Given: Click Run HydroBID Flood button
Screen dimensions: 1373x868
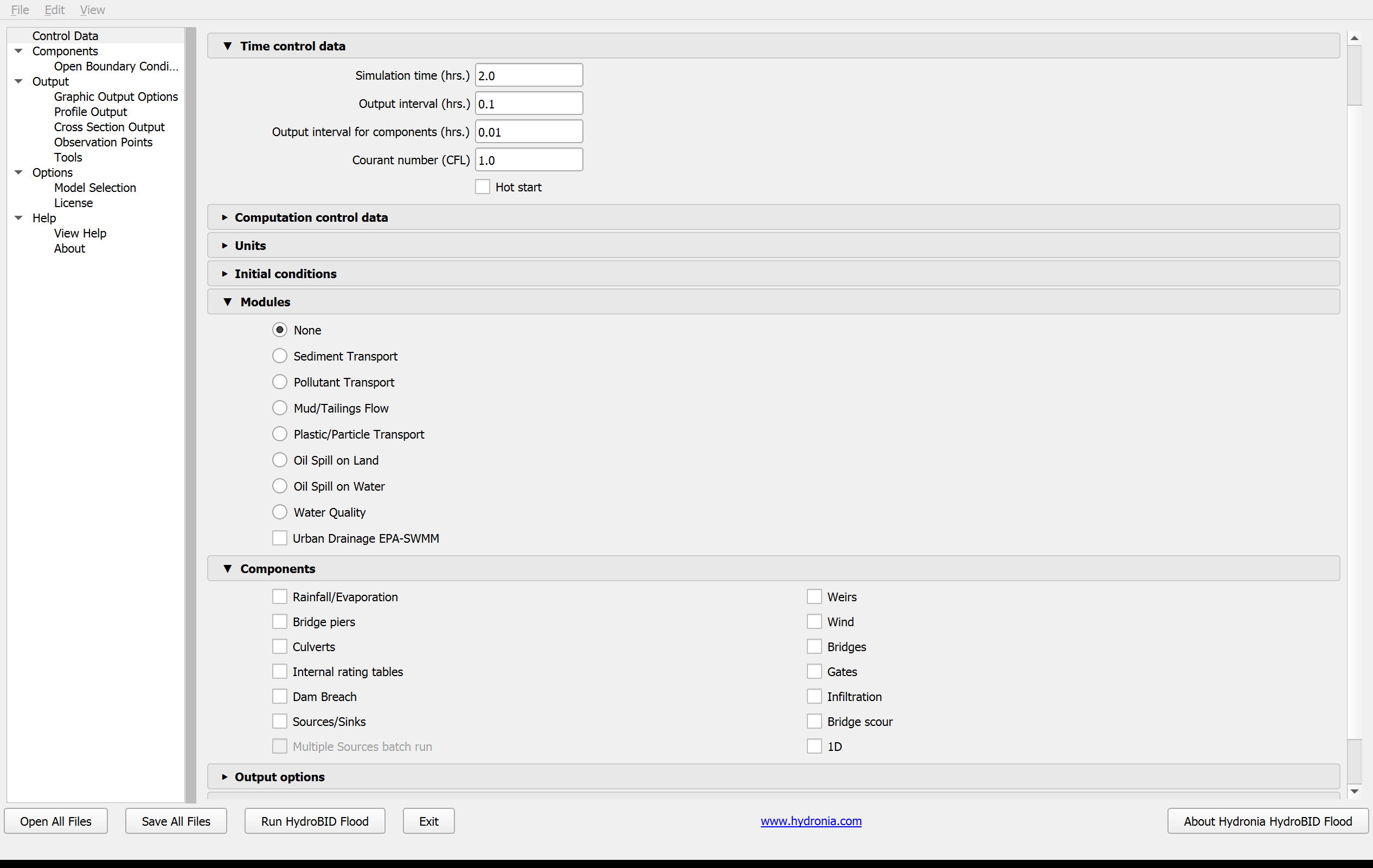Looking at the screenshot, I should 315,821.
